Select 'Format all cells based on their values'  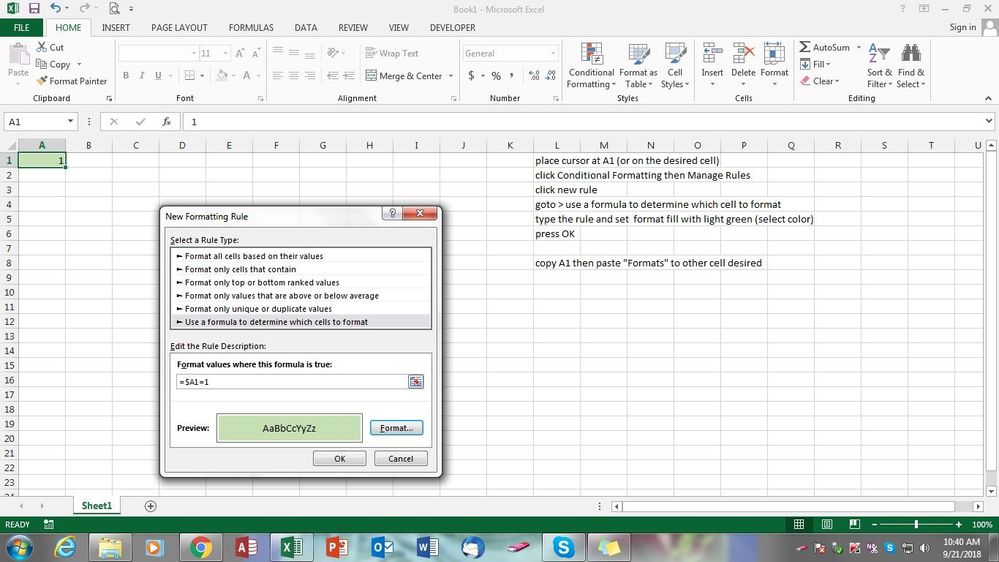(x=301, y=256)
